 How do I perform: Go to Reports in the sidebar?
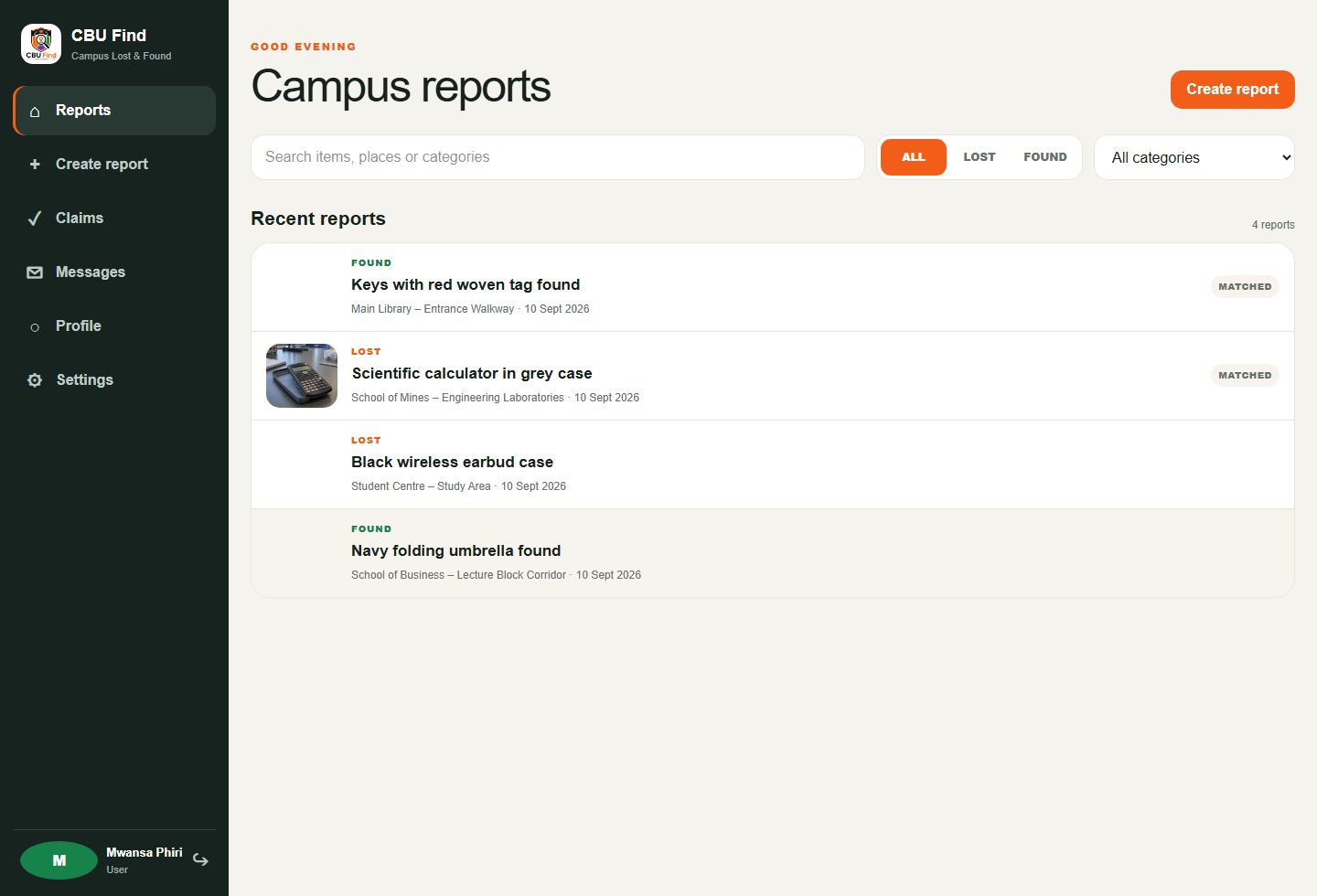click(114, 111)
